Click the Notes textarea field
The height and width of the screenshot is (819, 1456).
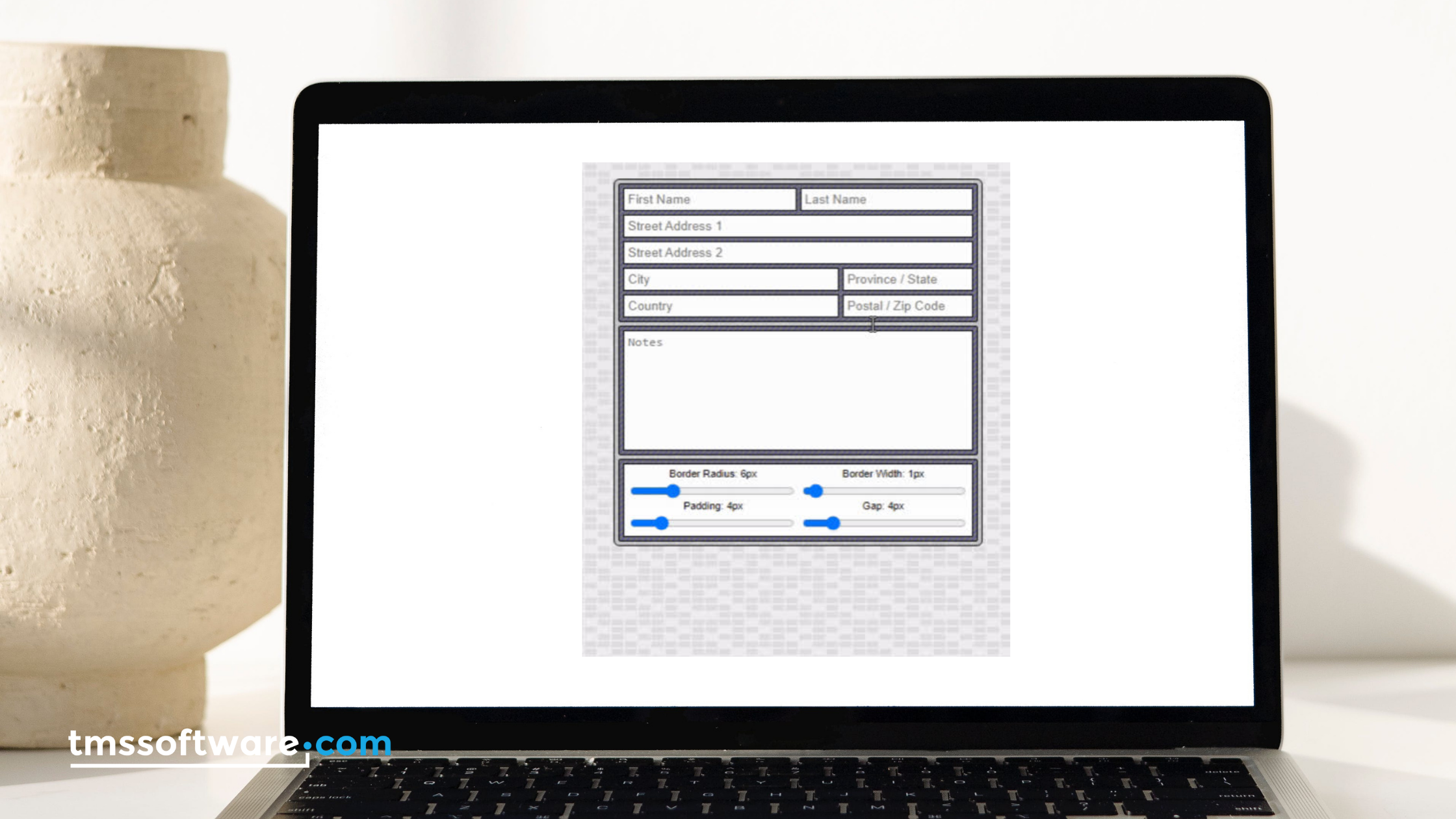pos(796,390)
